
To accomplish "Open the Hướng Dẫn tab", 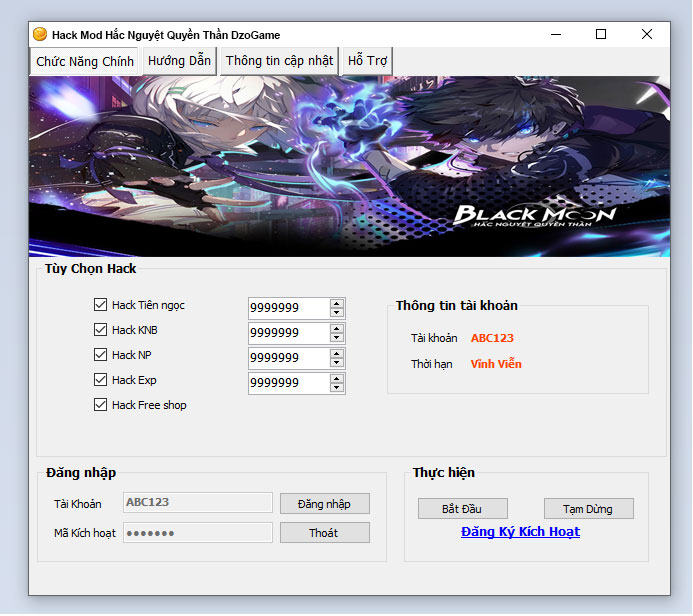I will 179,61.
